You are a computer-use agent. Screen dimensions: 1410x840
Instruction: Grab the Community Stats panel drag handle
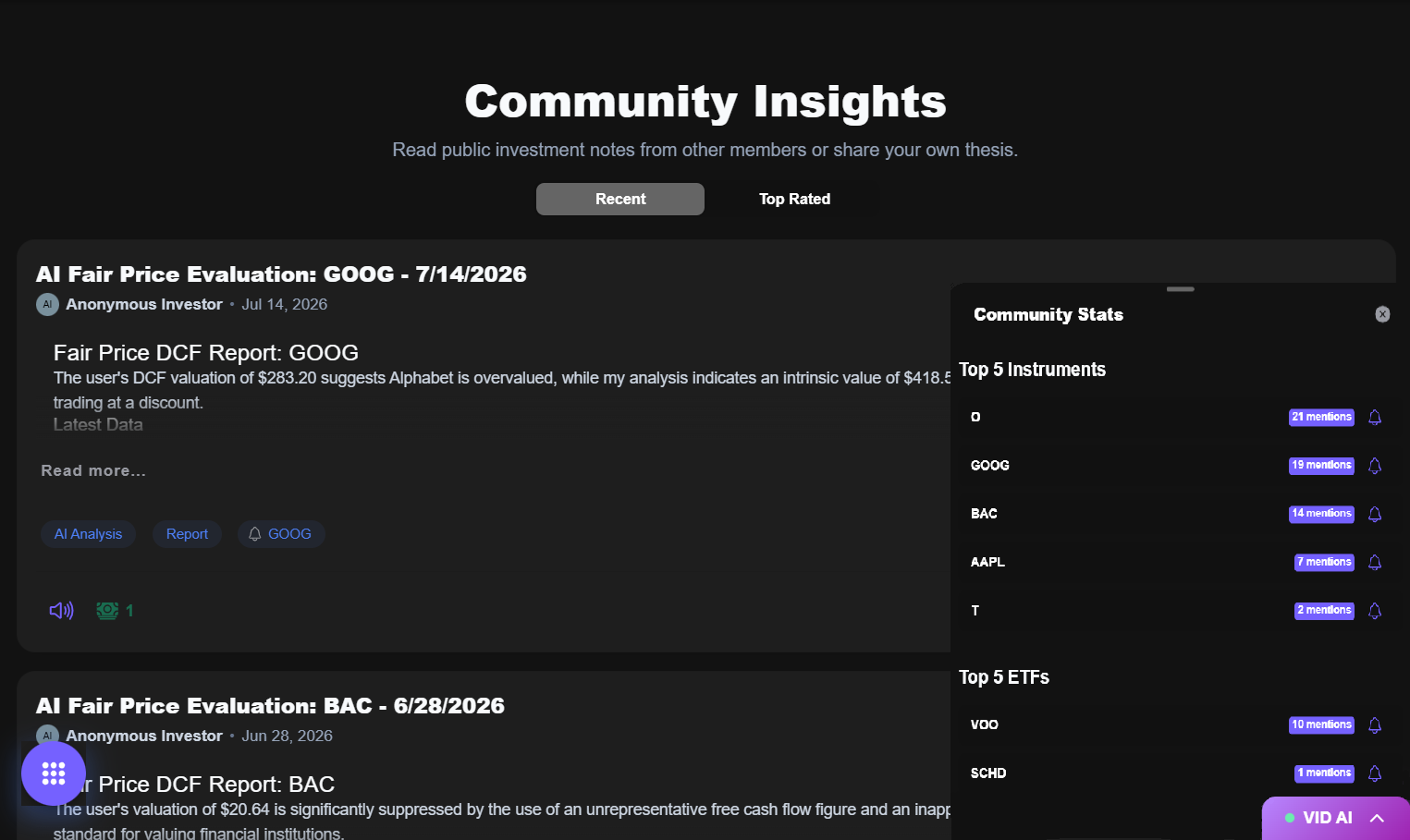point(1181,289)
